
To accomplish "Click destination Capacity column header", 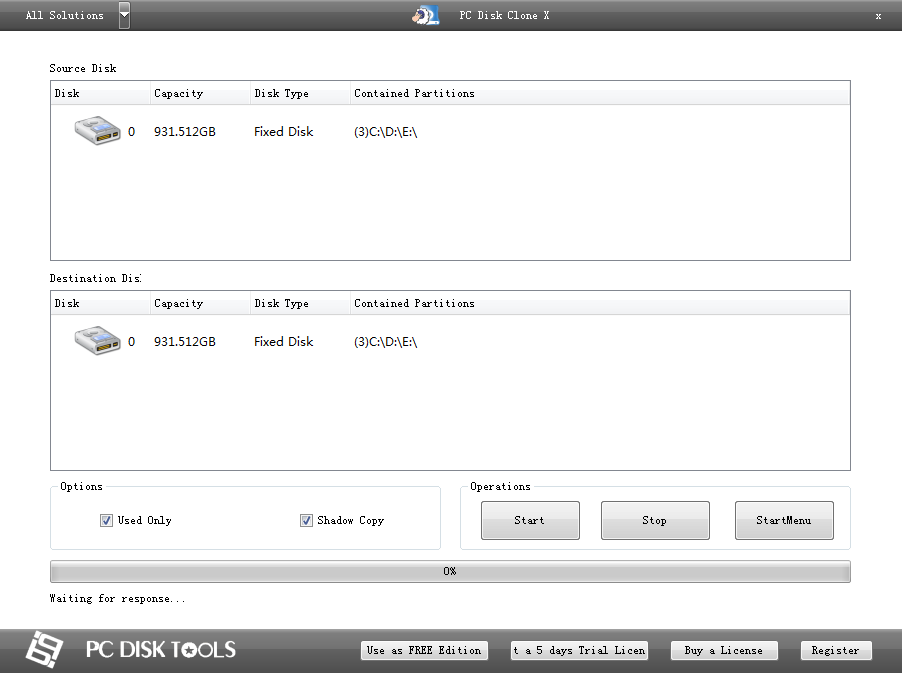I will click(200, 303).
